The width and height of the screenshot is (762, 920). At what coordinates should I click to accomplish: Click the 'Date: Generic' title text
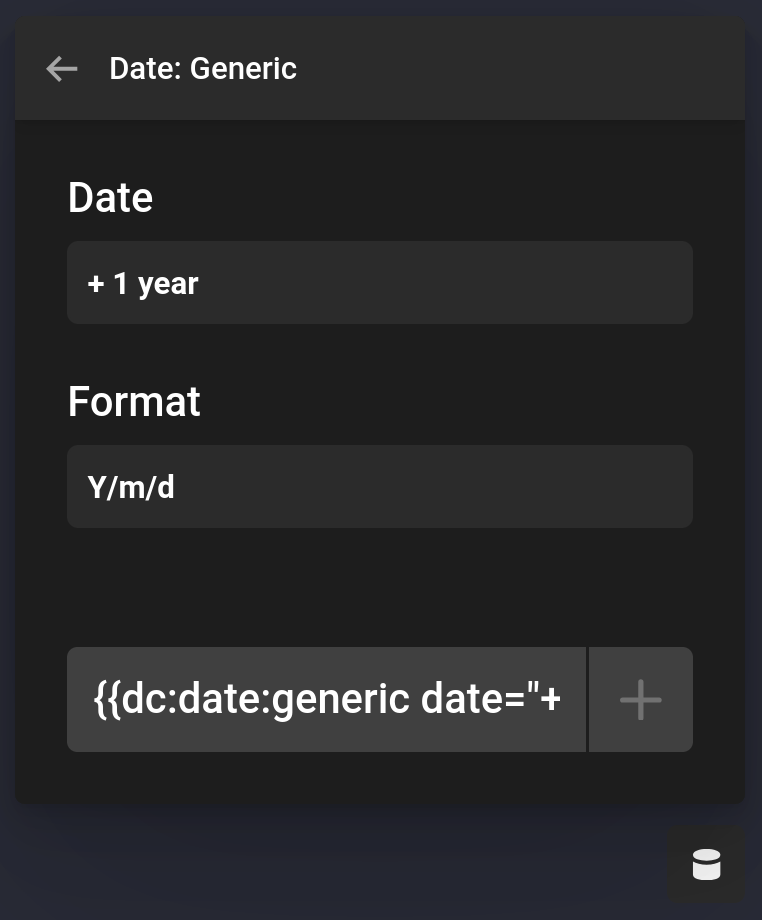click(x=202, y=69)
